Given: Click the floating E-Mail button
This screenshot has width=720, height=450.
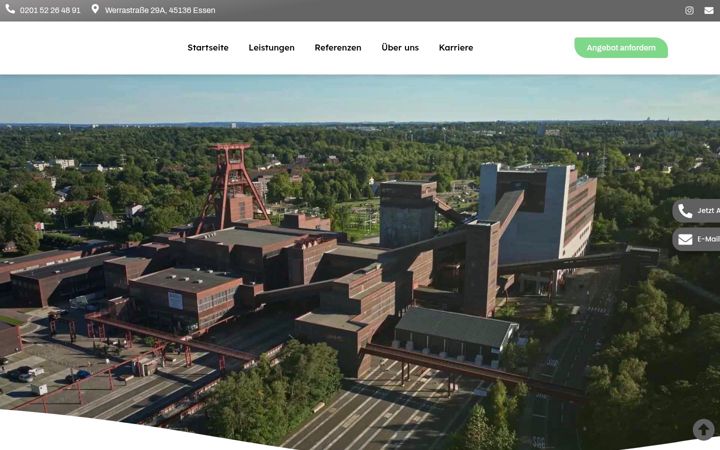Looking at the screenshot, I should pyautogui.click(x=696, y=239).
